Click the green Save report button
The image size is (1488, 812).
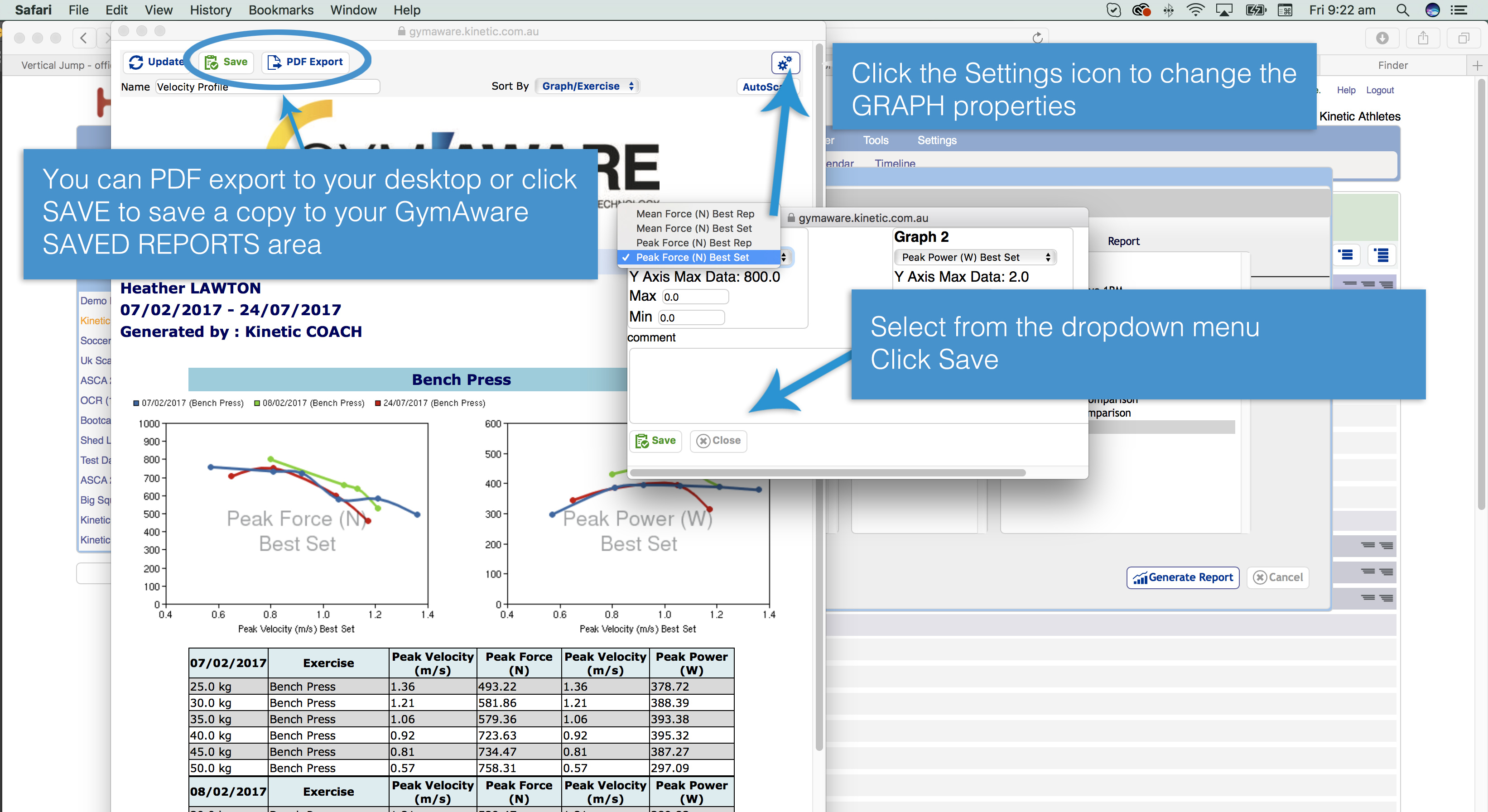pyautogui.click(x=226, y=62)
